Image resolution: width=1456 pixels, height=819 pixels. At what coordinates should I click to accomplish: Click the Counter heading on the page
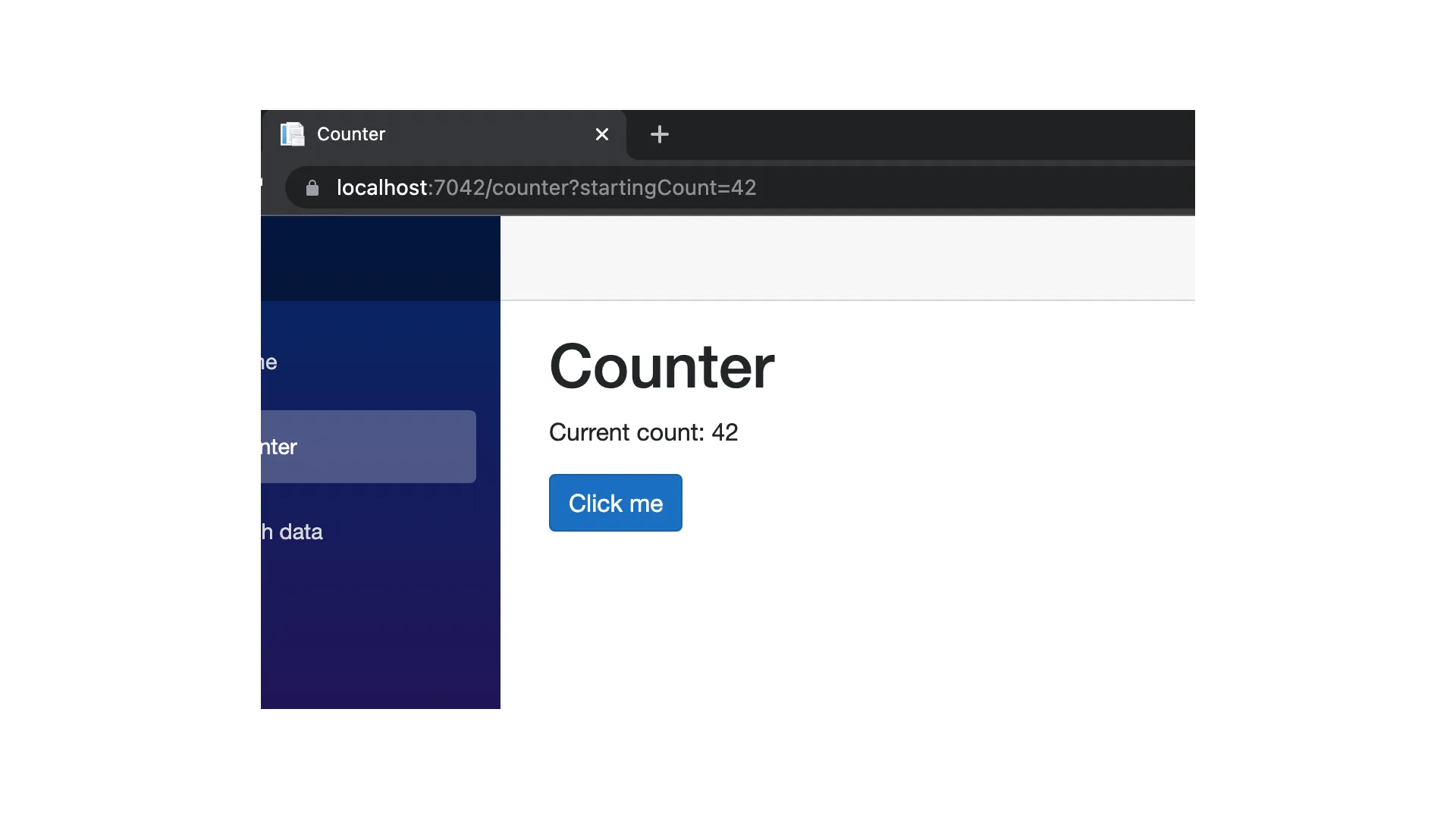click(x=661, y=369)
